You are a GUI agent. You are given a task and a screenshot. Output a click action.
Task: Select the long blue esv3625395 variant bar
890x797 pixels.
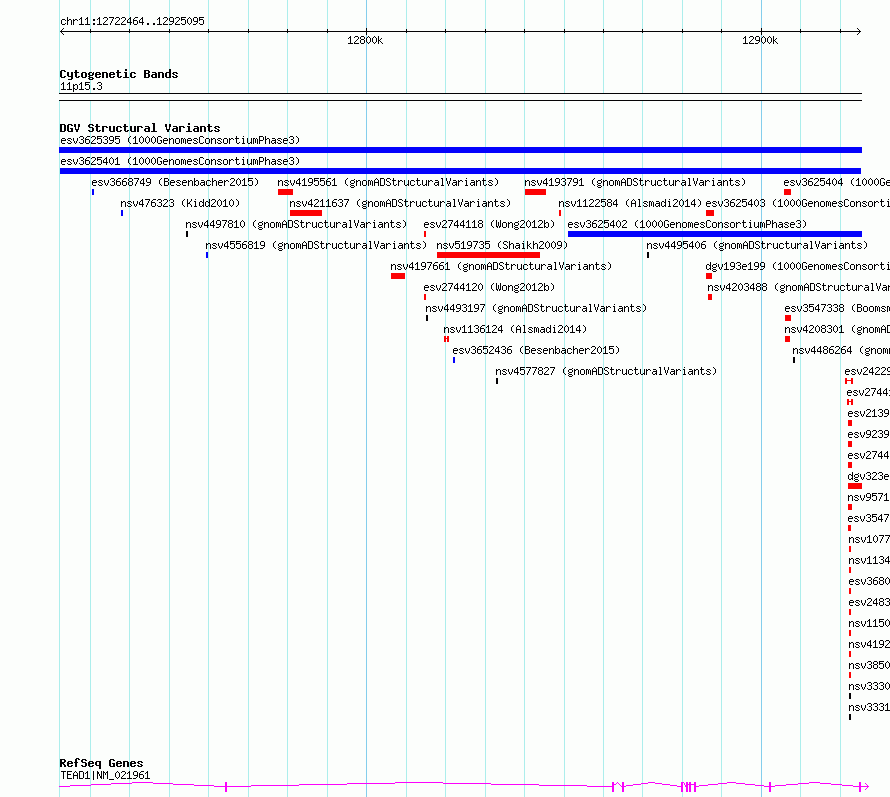point(460,150)
